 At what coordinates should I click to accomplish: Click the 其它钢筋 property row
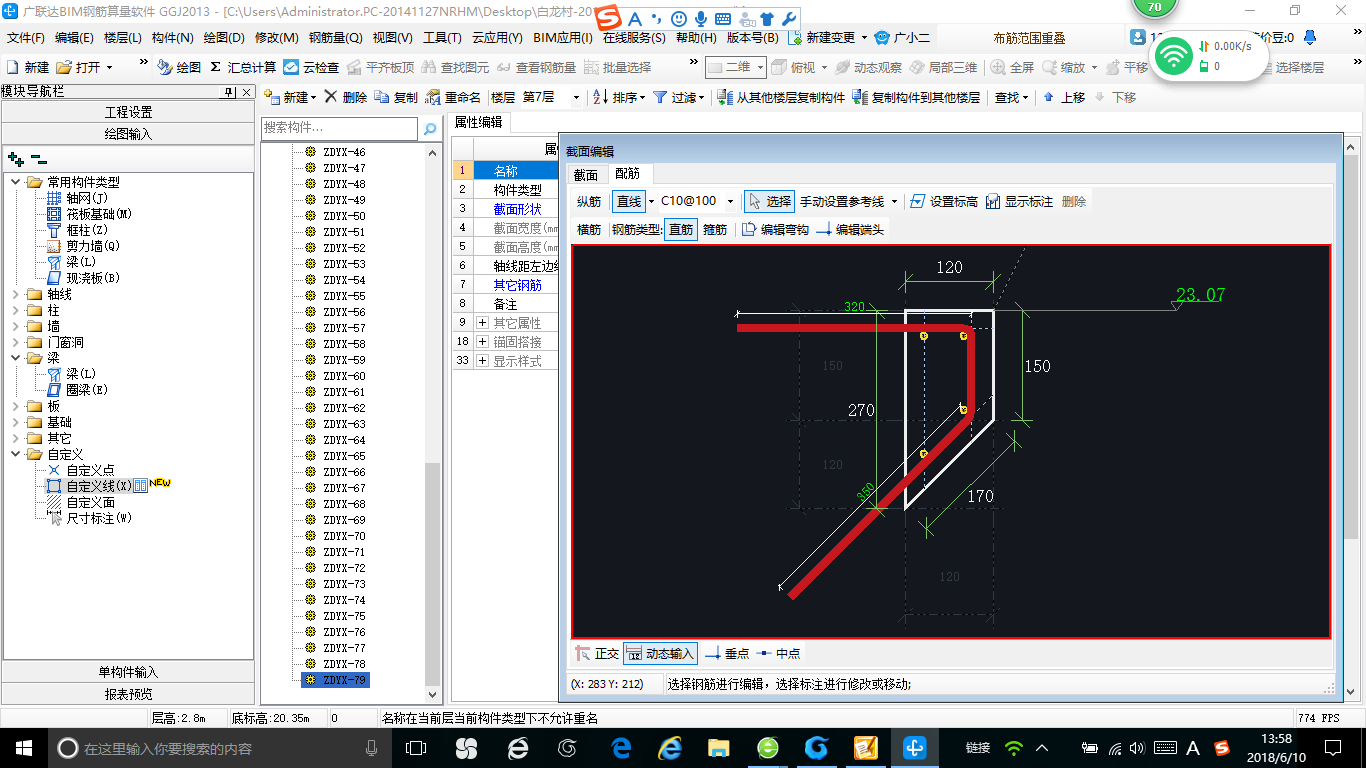[518, 285]
